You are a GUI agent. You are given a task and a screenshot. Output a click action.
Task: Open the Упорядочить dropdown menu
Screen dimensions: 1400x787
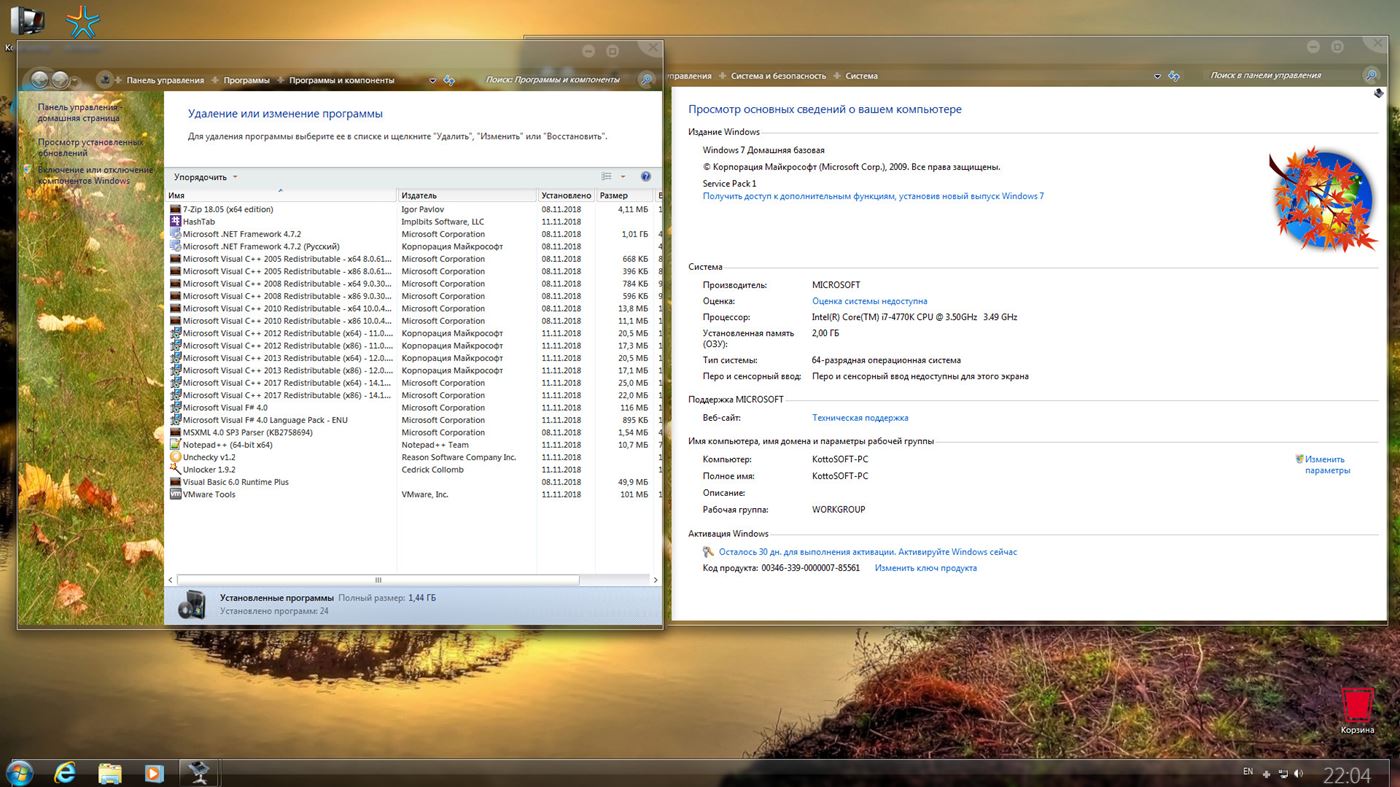[205, 177]
